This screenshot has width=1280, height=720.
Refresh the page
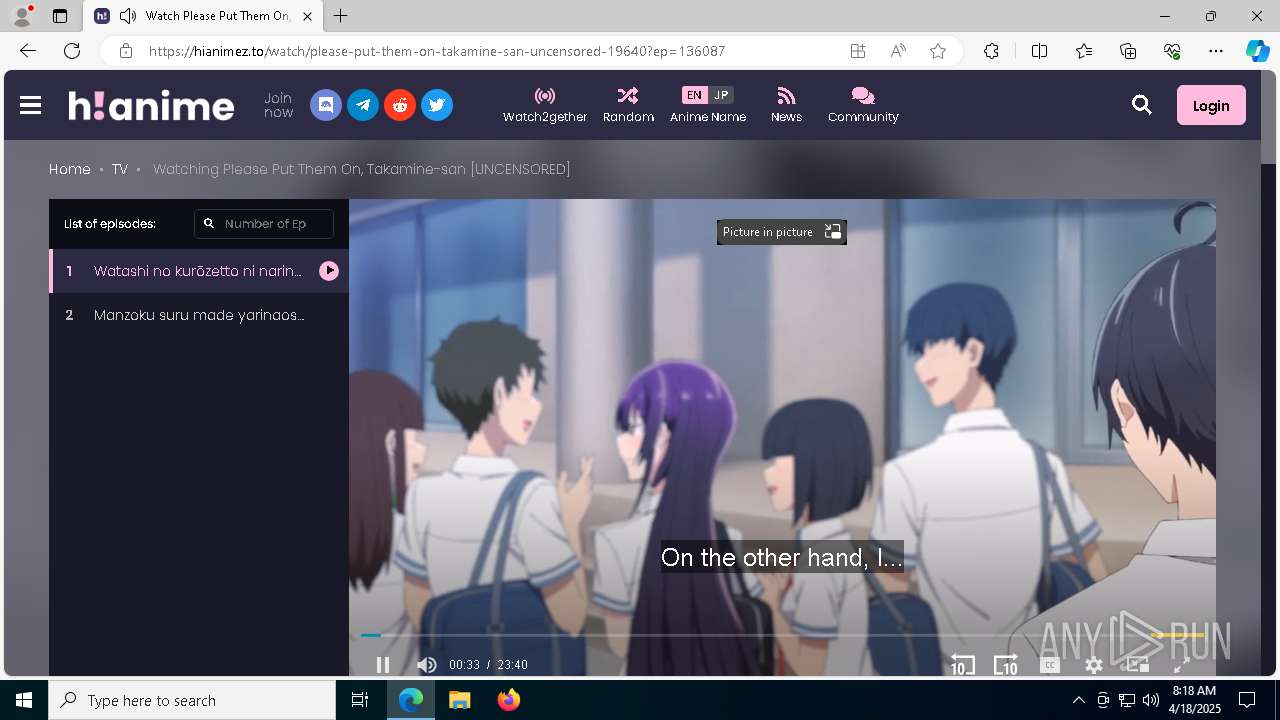tap(72, 51)
